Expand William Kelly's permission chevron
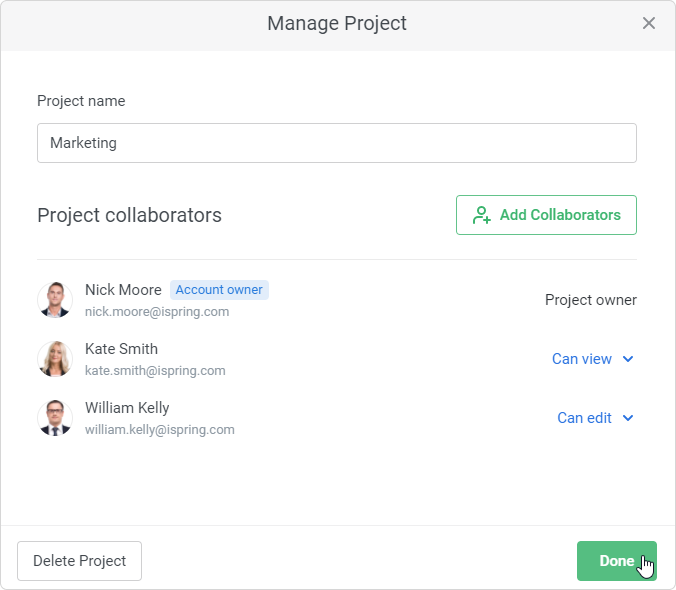 click(628, 418)
